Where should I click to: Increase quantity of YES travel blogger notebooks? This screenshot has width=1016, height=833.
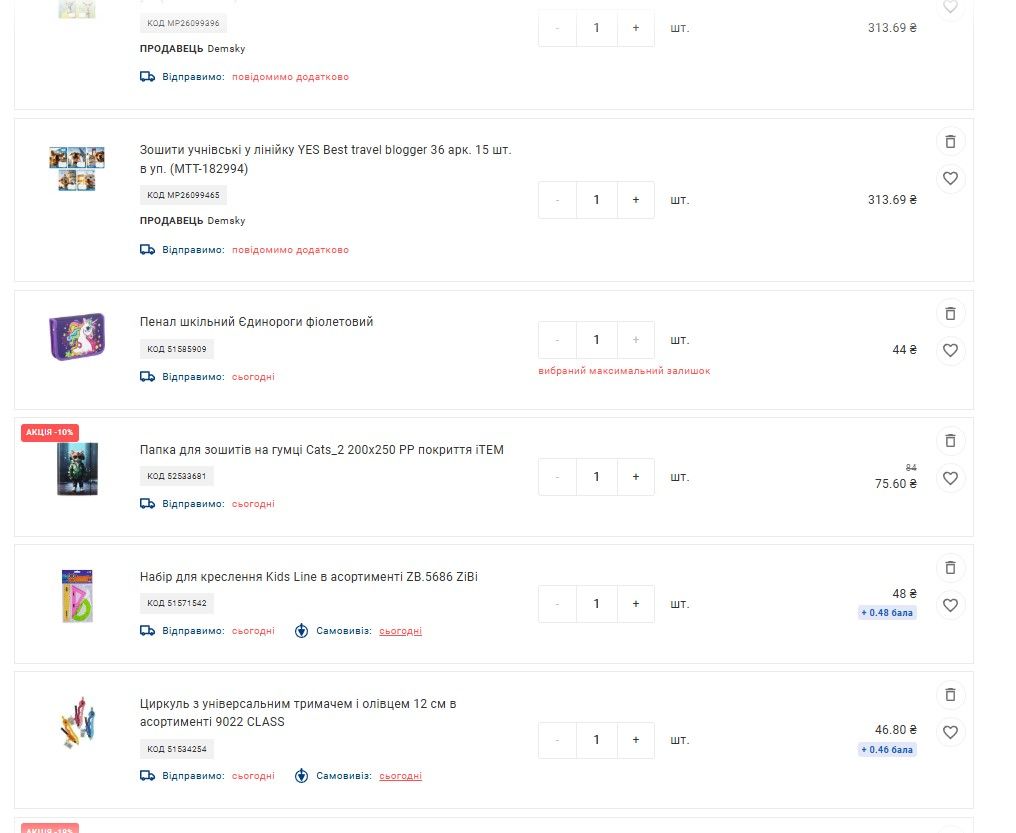636,200
